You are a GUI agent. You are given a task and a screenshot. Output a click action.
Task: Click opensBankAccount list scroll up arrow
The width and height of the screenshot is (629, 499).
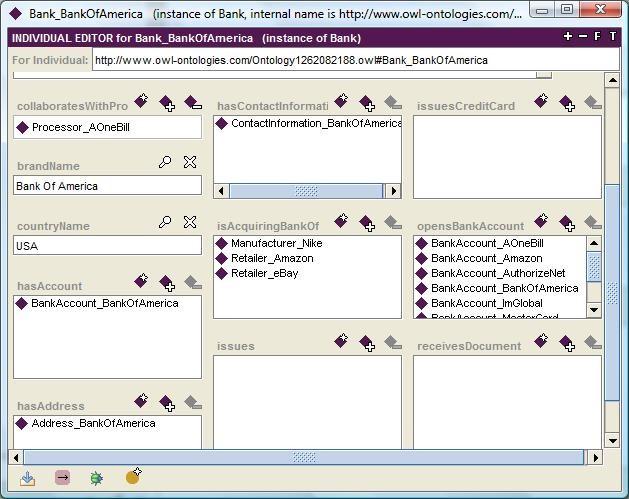click(x=594, y=243)
